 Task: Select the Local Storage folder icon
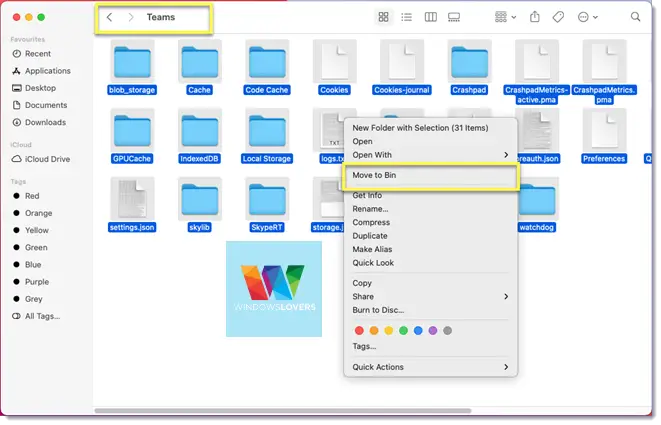point(267,131)
